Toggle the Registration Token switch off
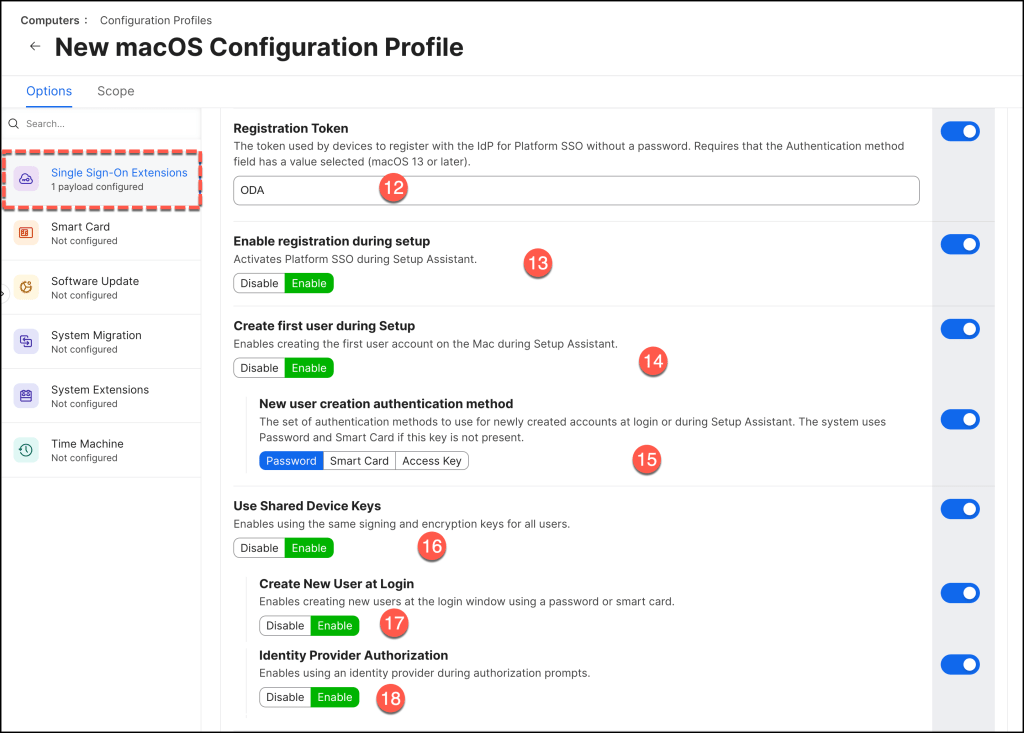The width and height of the screenshot is (1024, 733). (x=960, y=131)
